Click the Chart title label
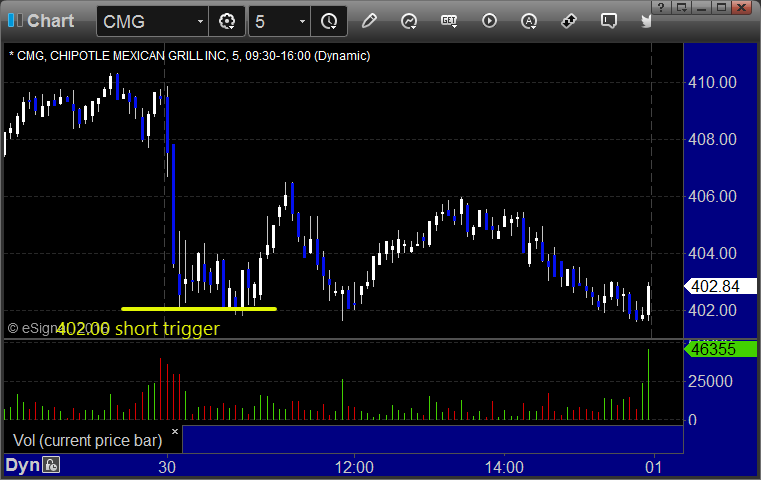The width and height of the screenshot is (761, 480). coord(50,21)
